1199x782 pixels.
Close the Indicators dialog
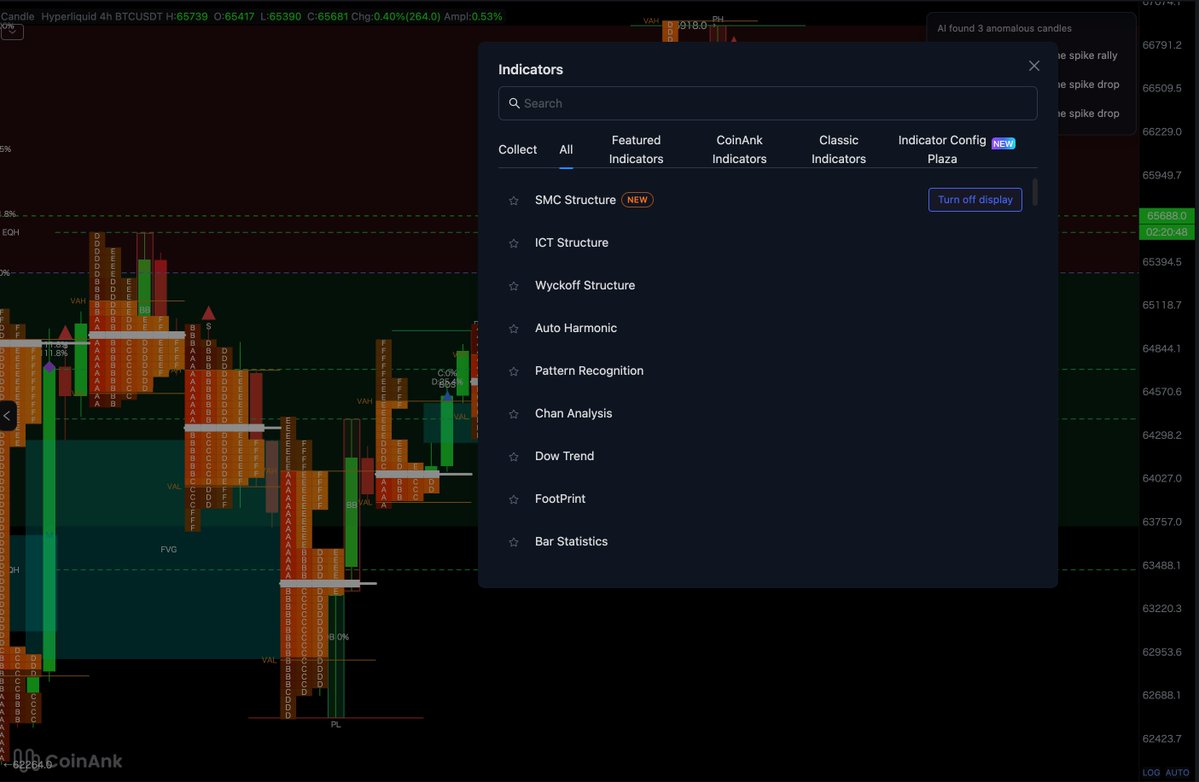point(1034,66)
